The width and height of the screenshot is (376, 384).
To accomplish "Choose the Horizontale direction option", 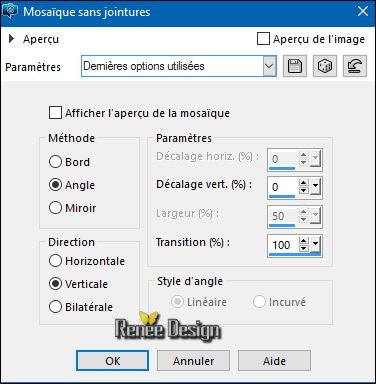I will coord(55,261).
